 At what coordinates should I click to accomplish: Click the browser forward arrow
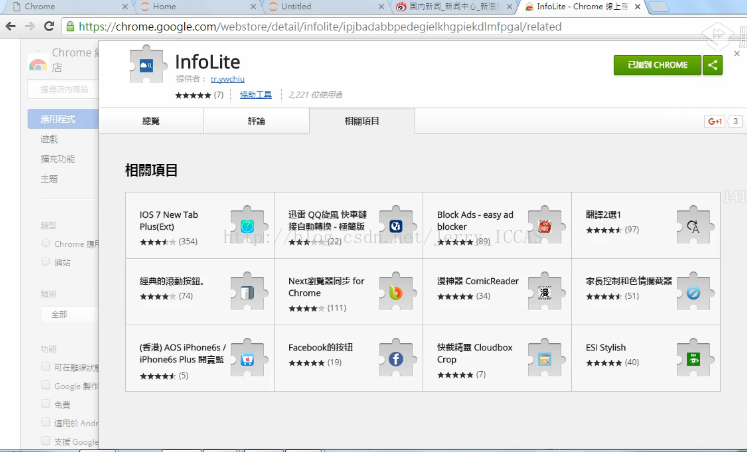pos(30,26)
